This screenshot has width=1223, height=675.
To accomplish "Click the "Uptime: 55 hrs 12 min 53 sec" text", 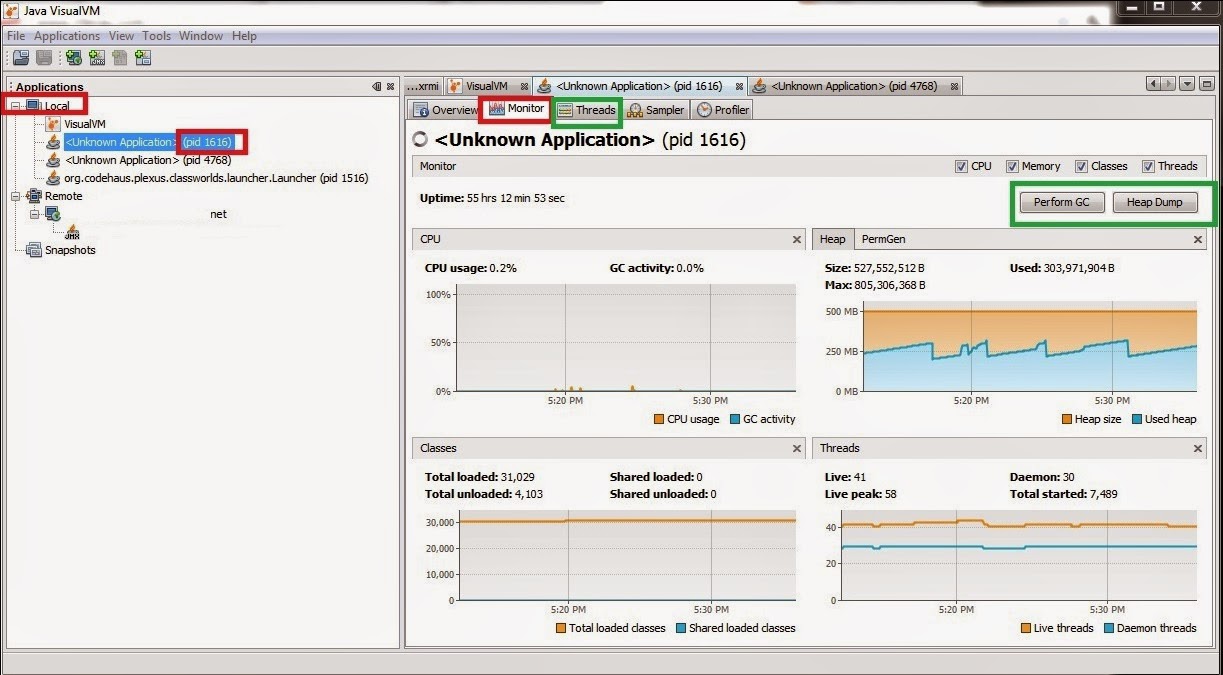I will 492,198.
